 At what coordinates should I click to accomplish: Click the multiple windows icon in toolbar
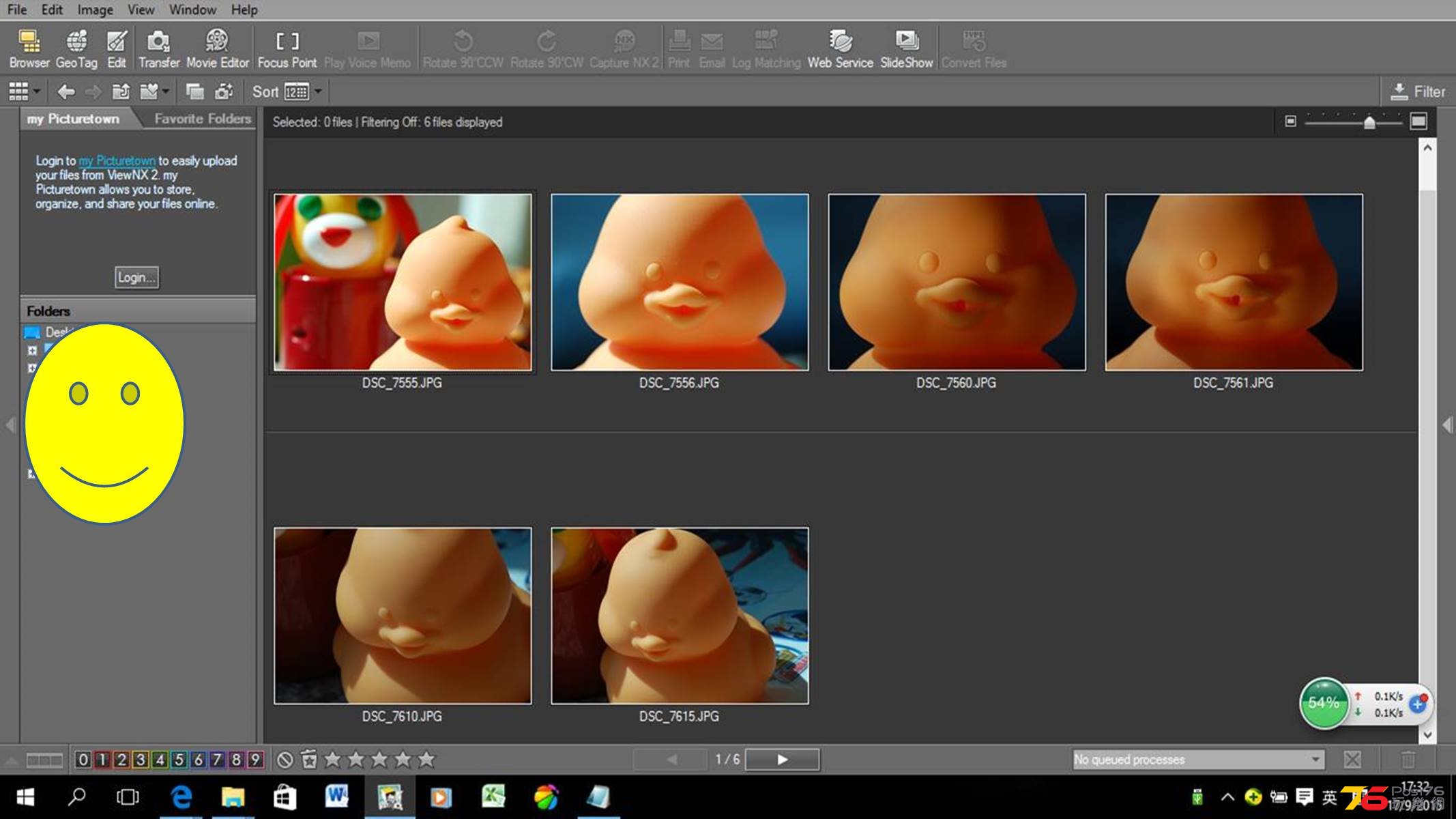pos(194,91)
